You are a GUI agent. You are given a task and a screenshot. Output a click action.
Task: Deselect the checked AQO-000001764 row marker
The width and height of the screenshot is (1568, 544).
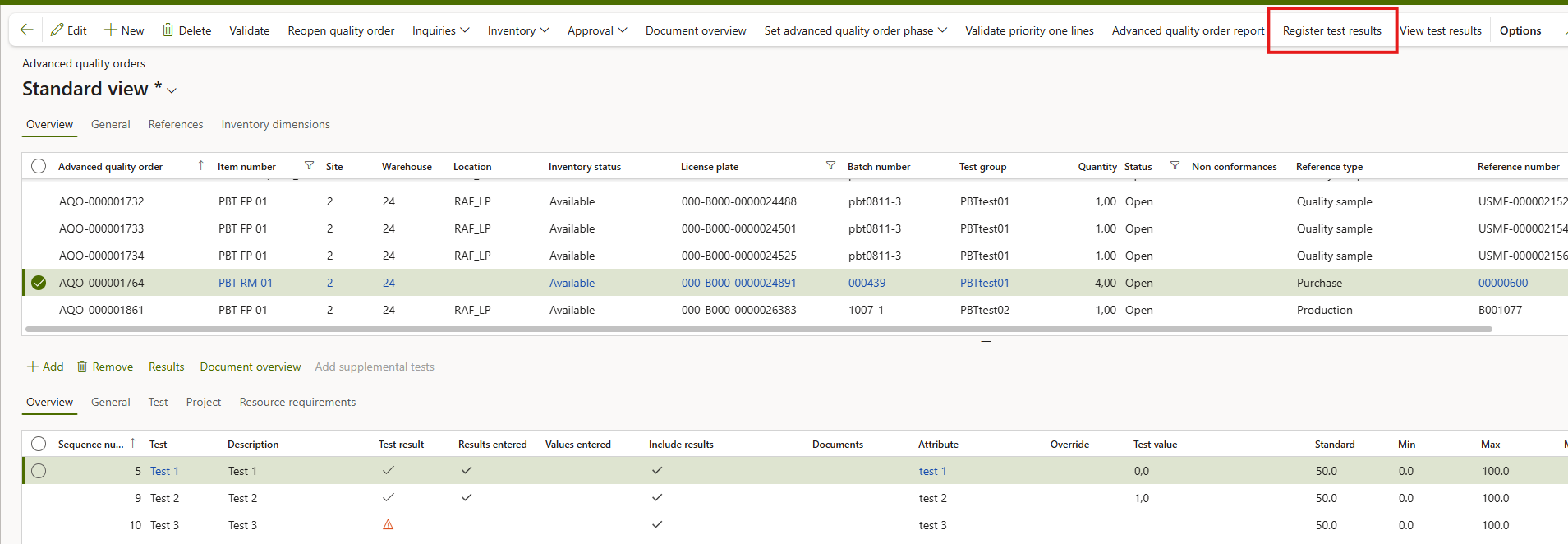click(39, 283)
